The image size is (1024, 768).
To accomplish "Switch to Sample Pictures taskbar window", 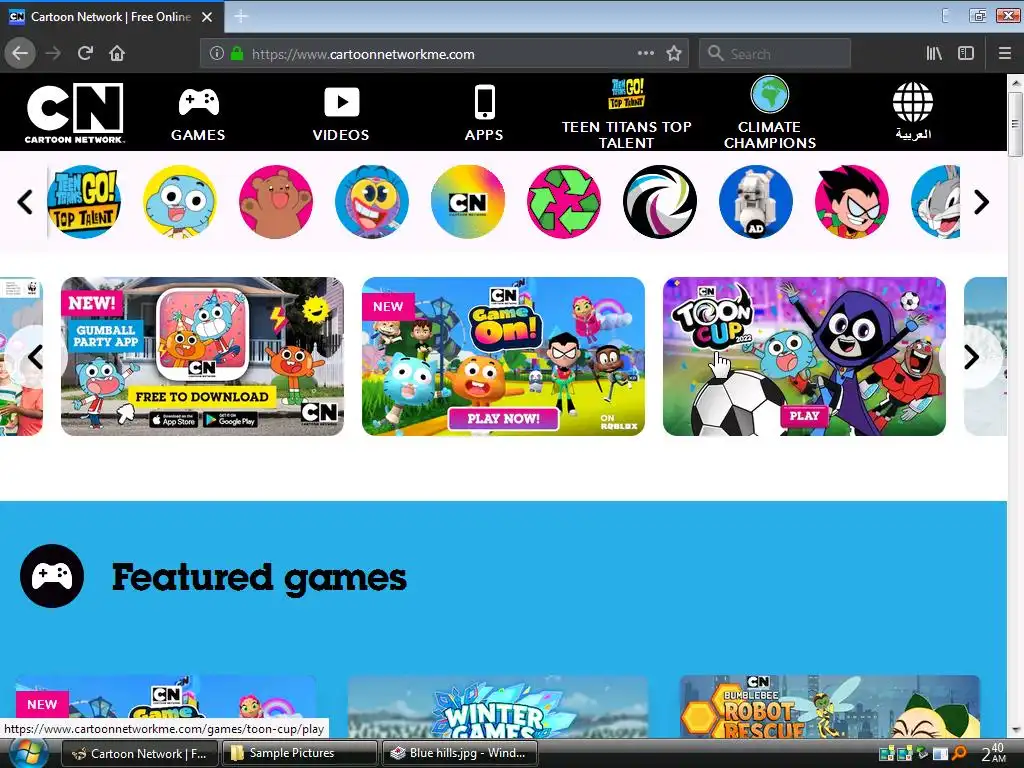I will tap(300, 753).
